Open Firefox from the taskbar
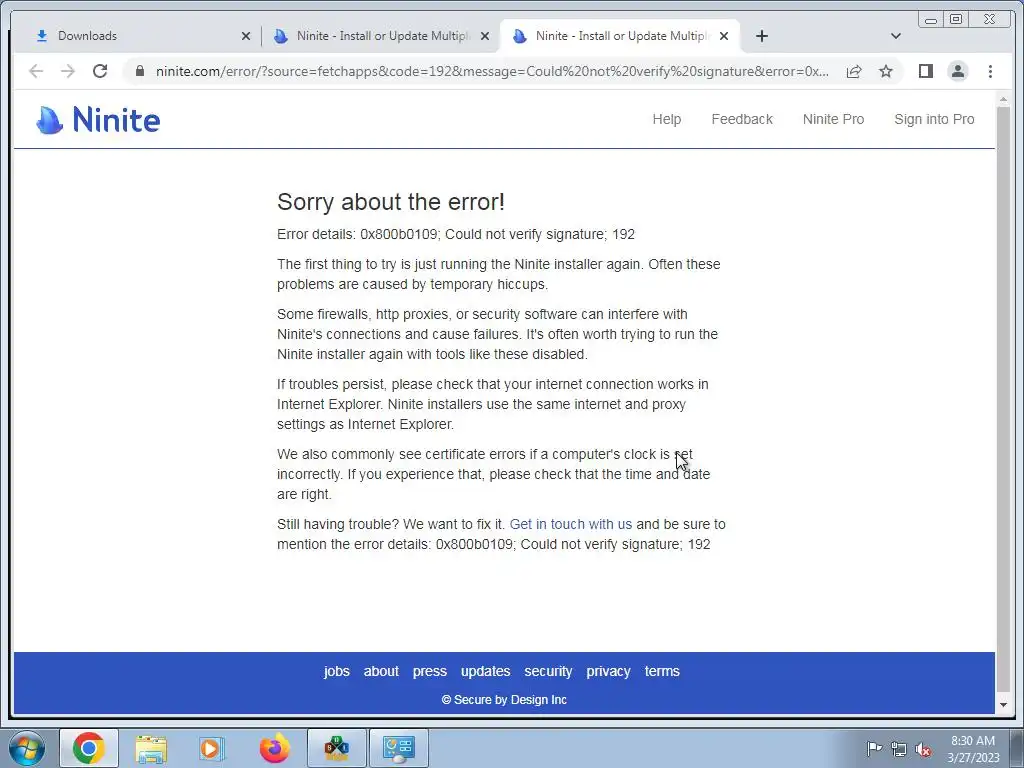 [274, 748]
